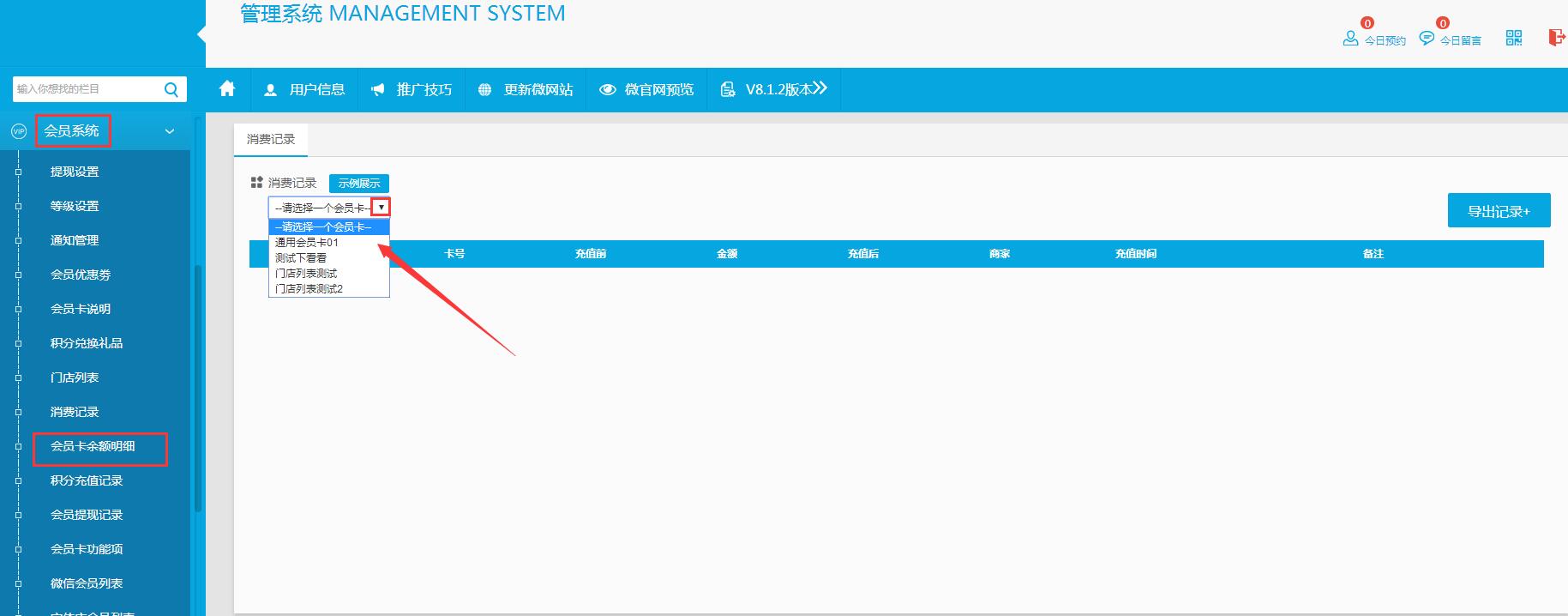Select 通用会员卡01 from the dropdown list

307,243
